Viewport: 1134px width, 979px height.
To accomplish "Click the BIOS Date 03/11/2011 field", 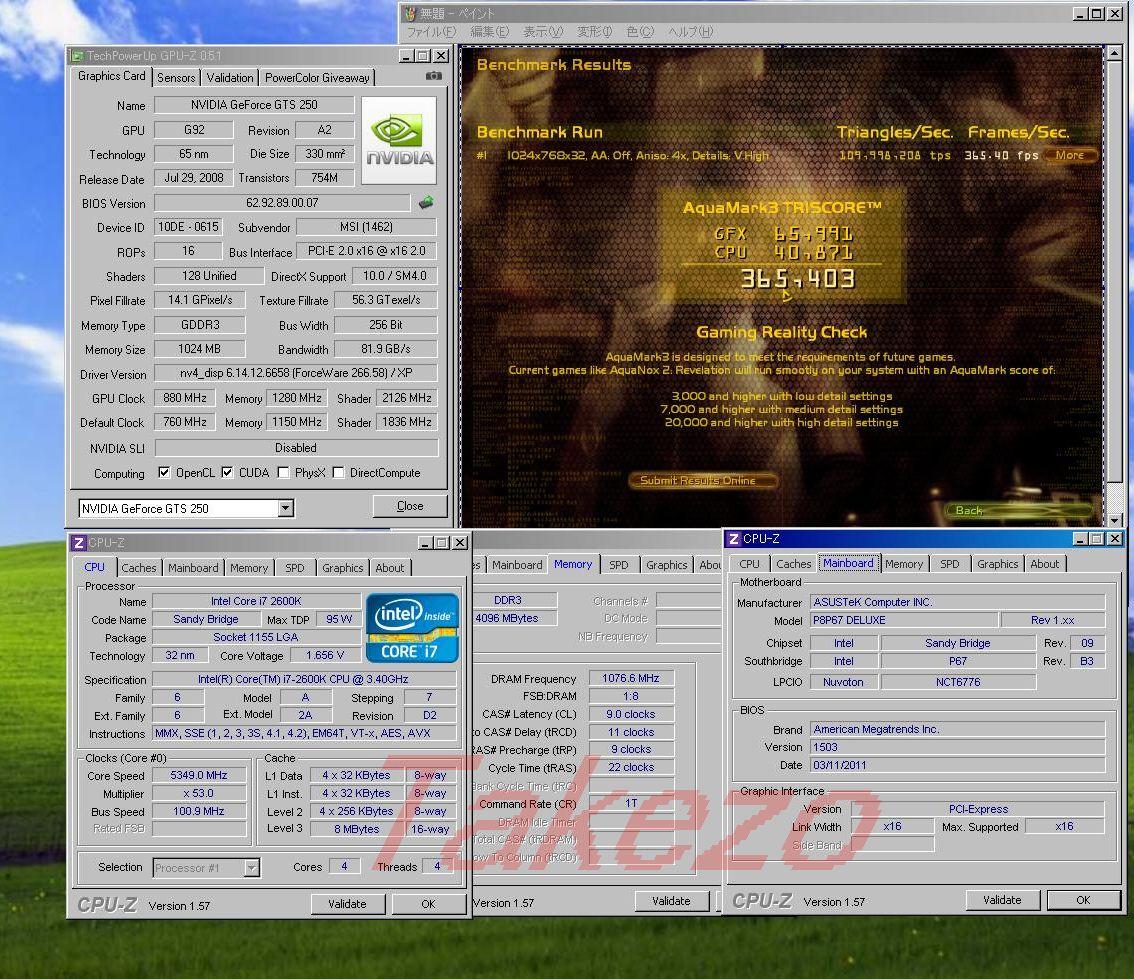I will [x=958, y=765].
